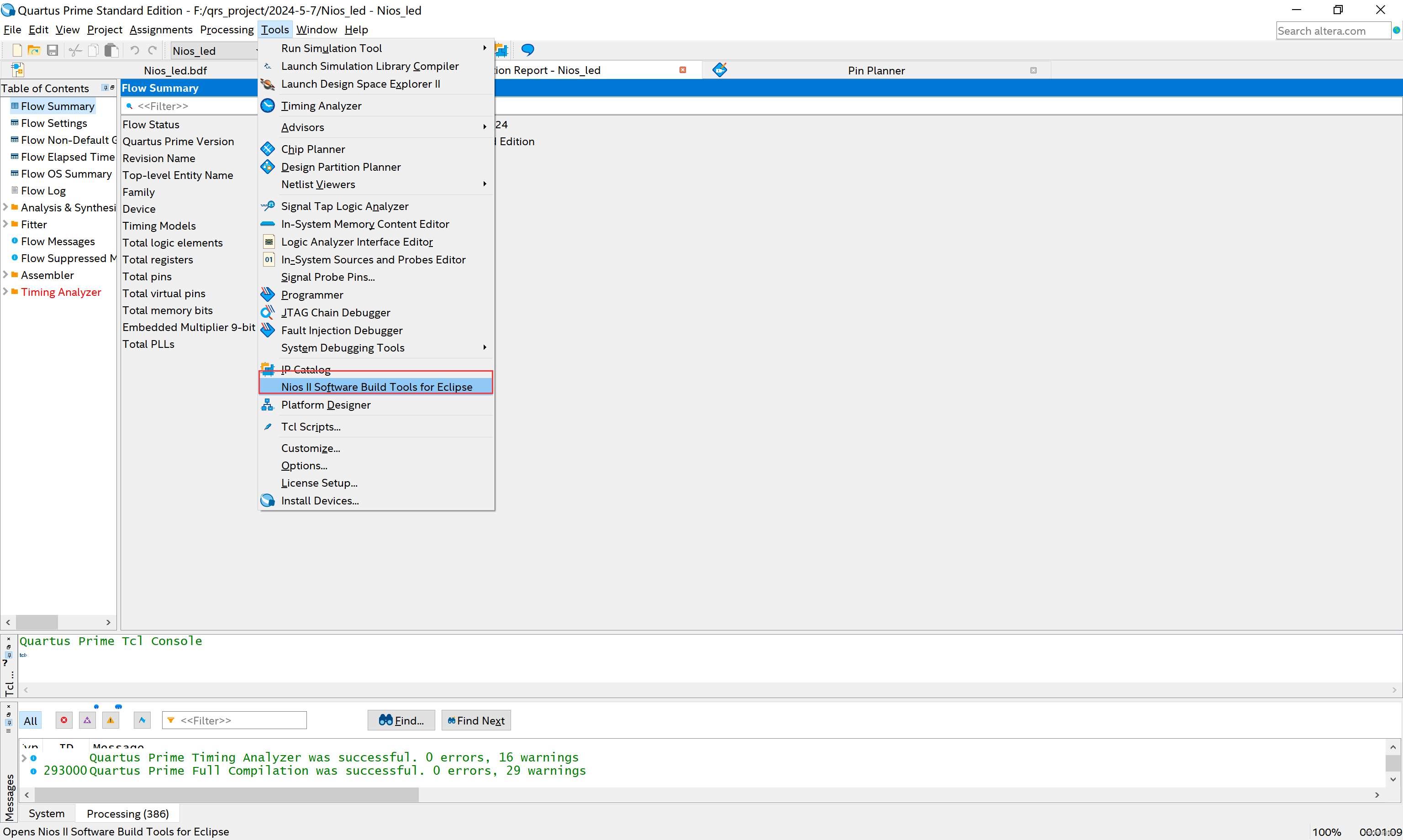Open System Debugging Tools submenu

point(376,347)
